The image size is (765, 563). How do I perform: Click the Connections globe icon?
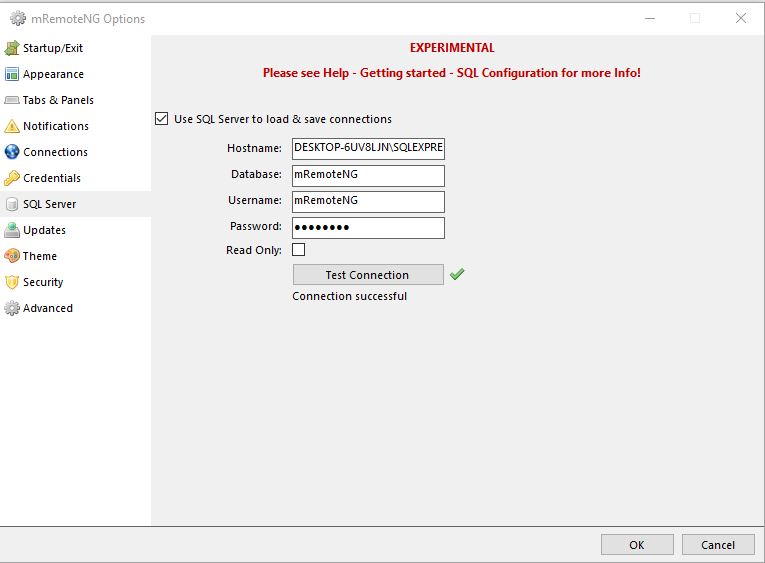12,152
